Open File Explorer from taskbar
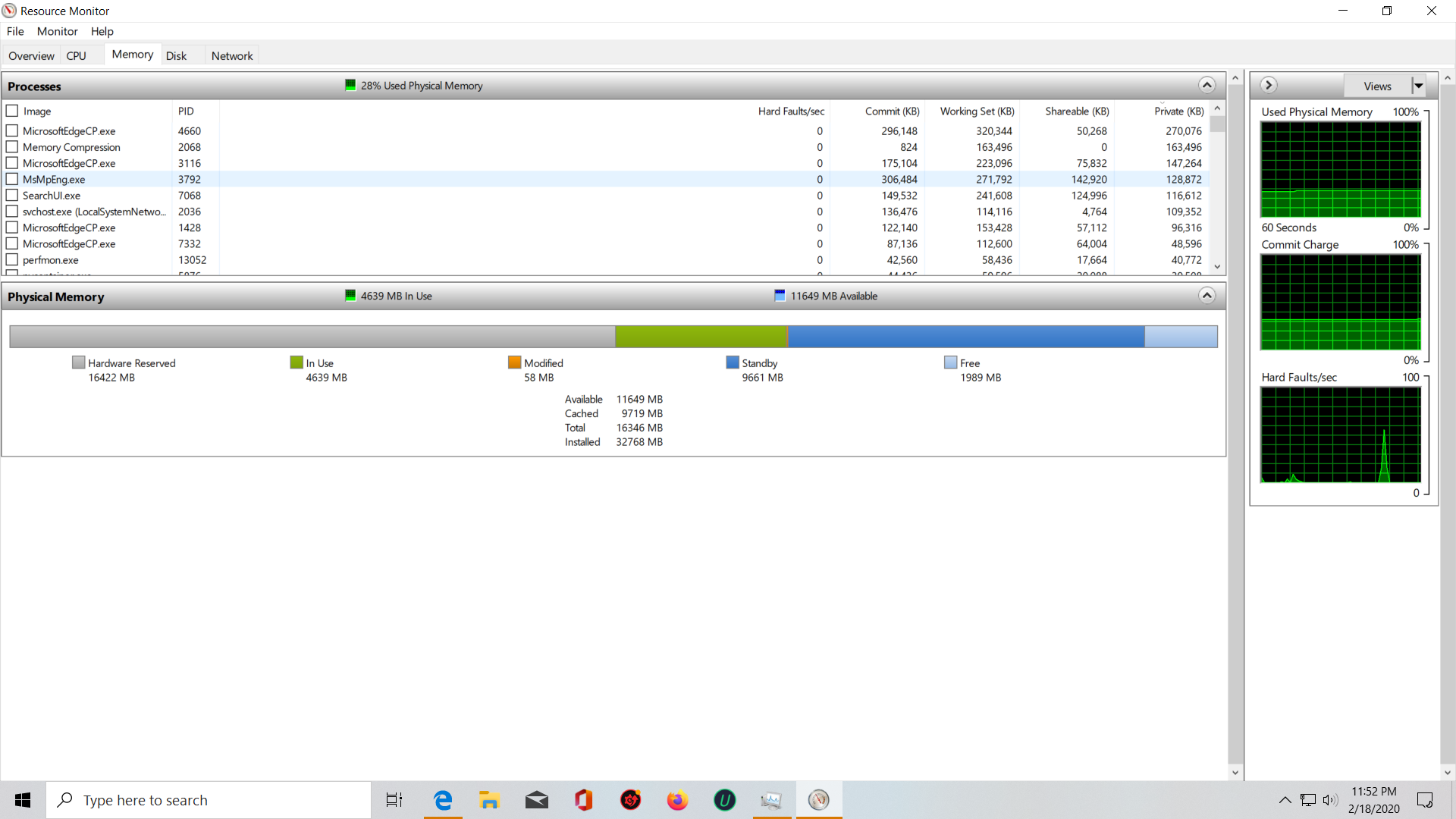Viewport: 1456px width, 819px height. (489, 800)
